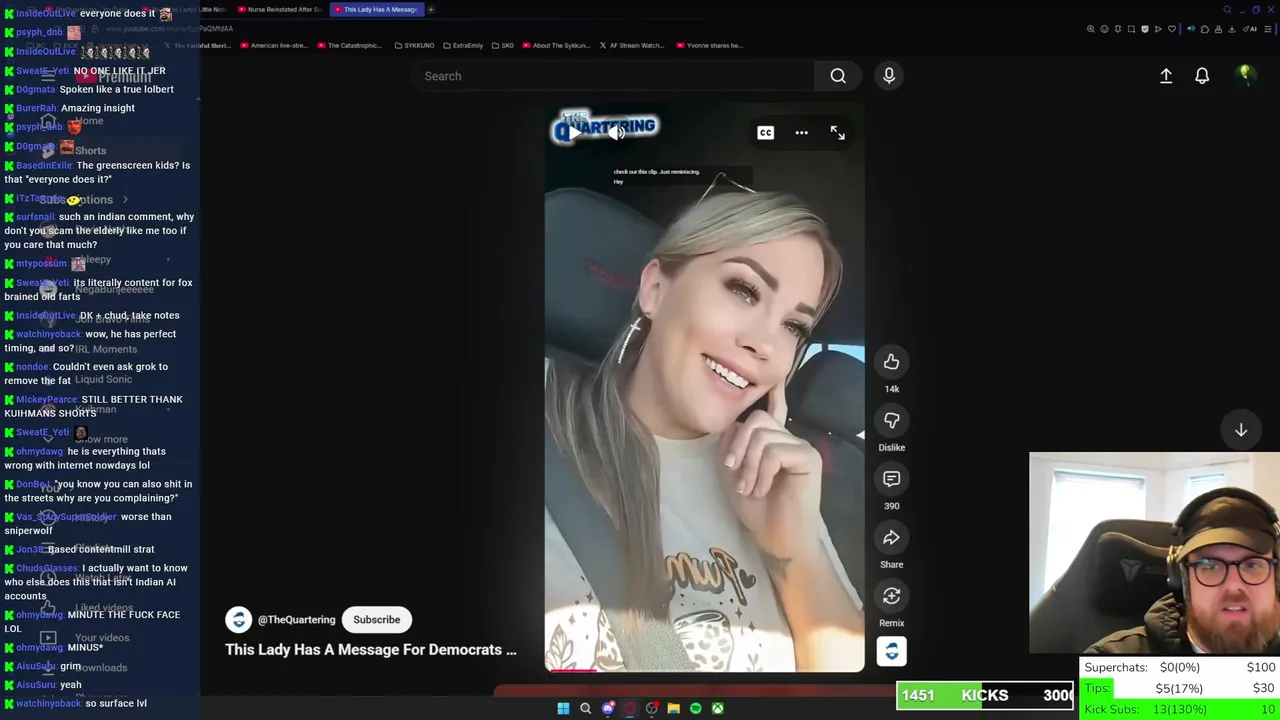Open Xbox app from taskbar
This screenshot has height=720, width=1280.
click(x=717, y=708)
